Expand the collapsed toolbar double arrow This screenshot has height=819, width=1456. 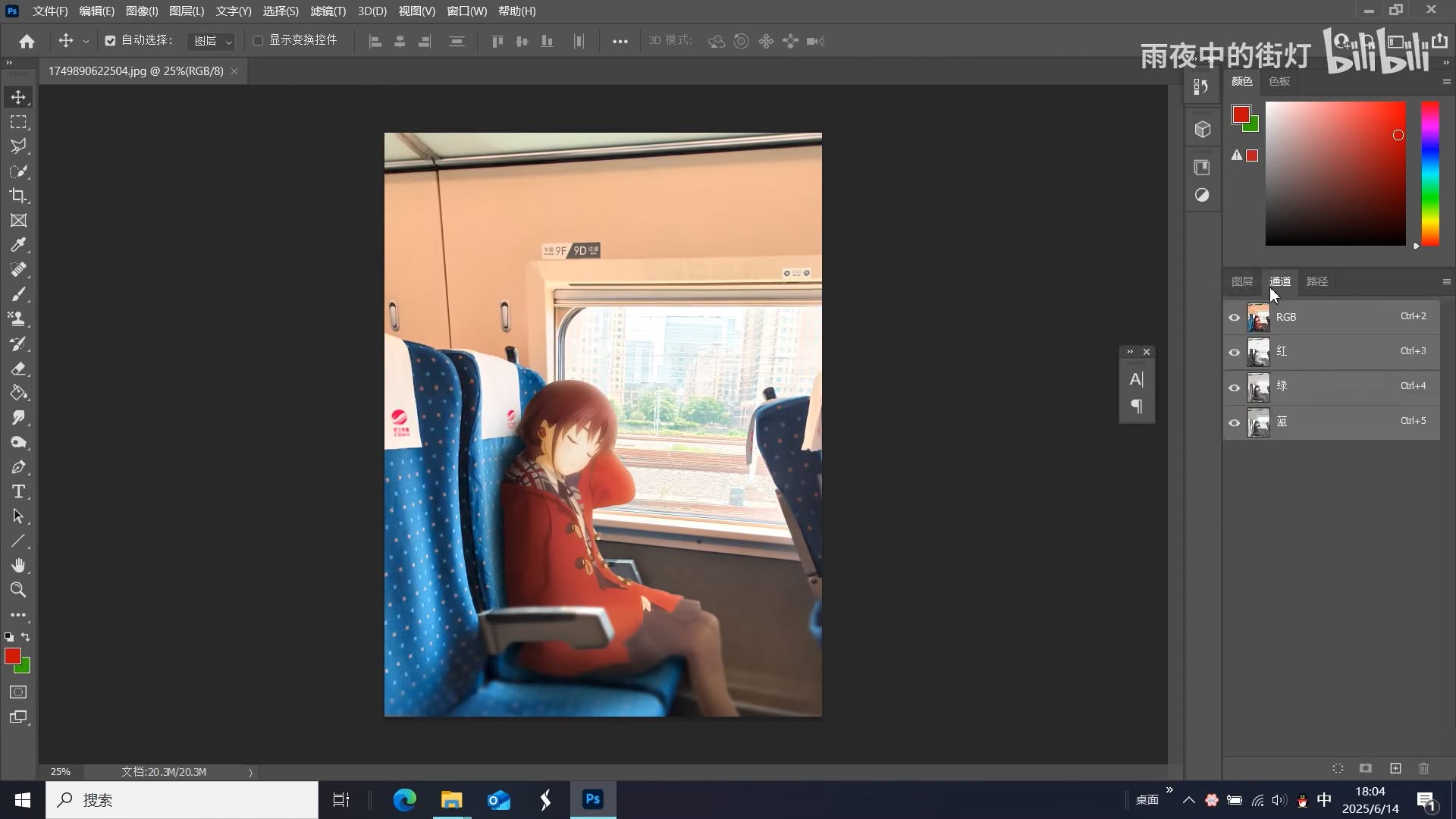point(9,62)
